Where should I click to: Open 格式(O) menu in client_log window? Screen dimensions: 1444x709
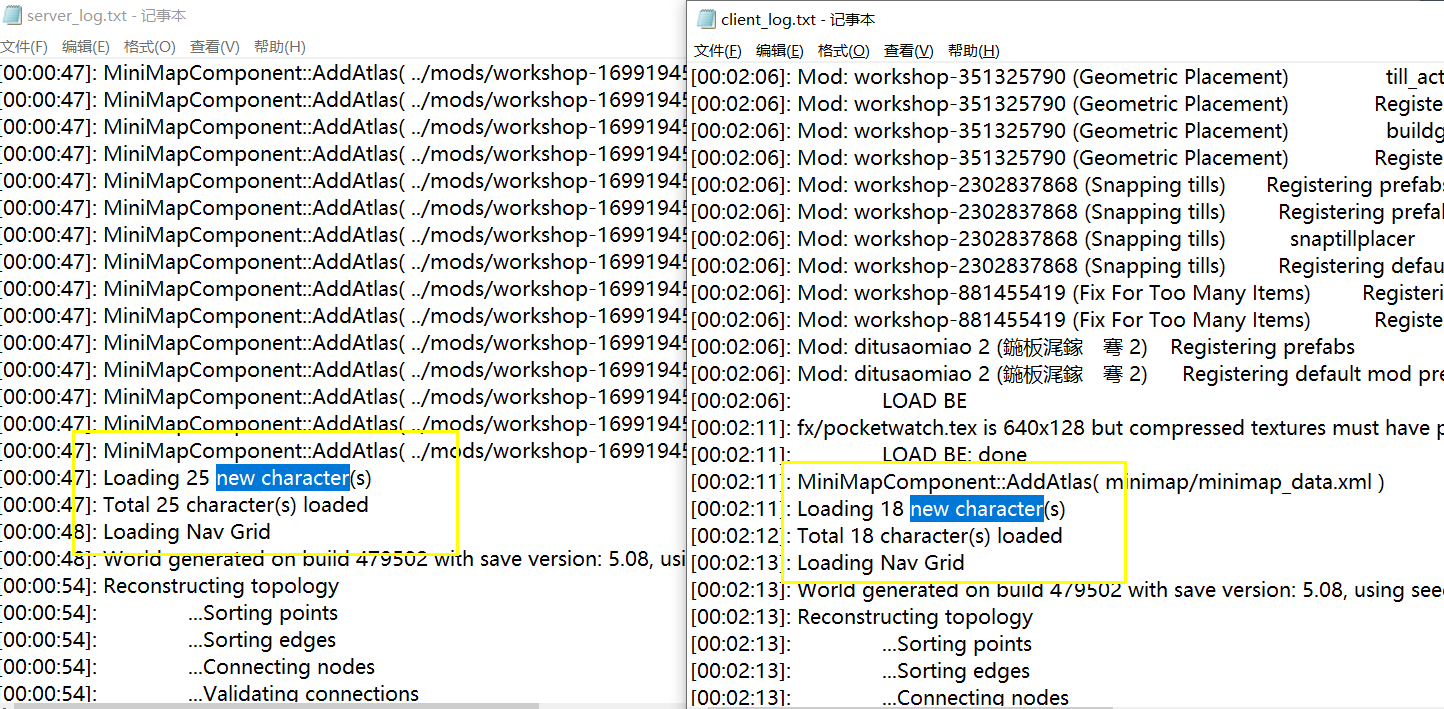844,51
